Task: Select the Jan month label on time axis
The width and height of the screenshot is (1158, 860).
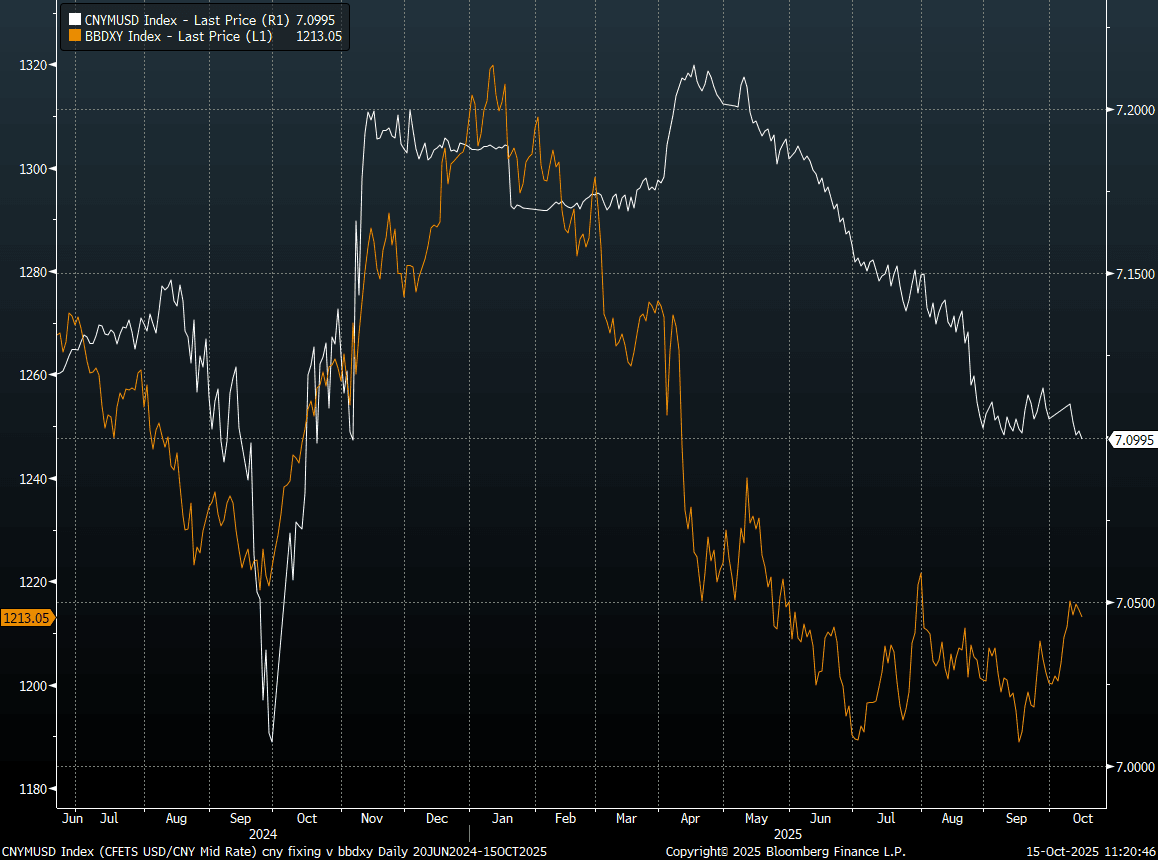Action: pyautogui.click(x=502, y=818)
